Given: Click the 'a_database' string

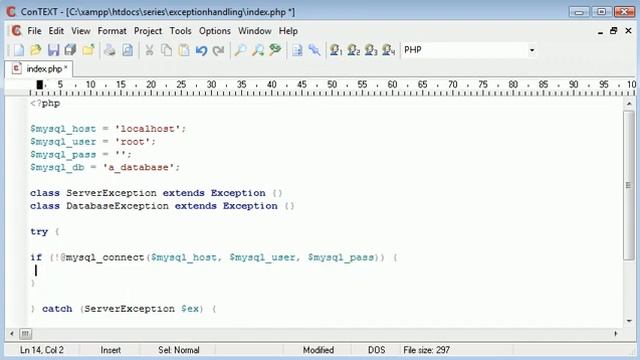Looking at the screenshot, I should [138, 167].
